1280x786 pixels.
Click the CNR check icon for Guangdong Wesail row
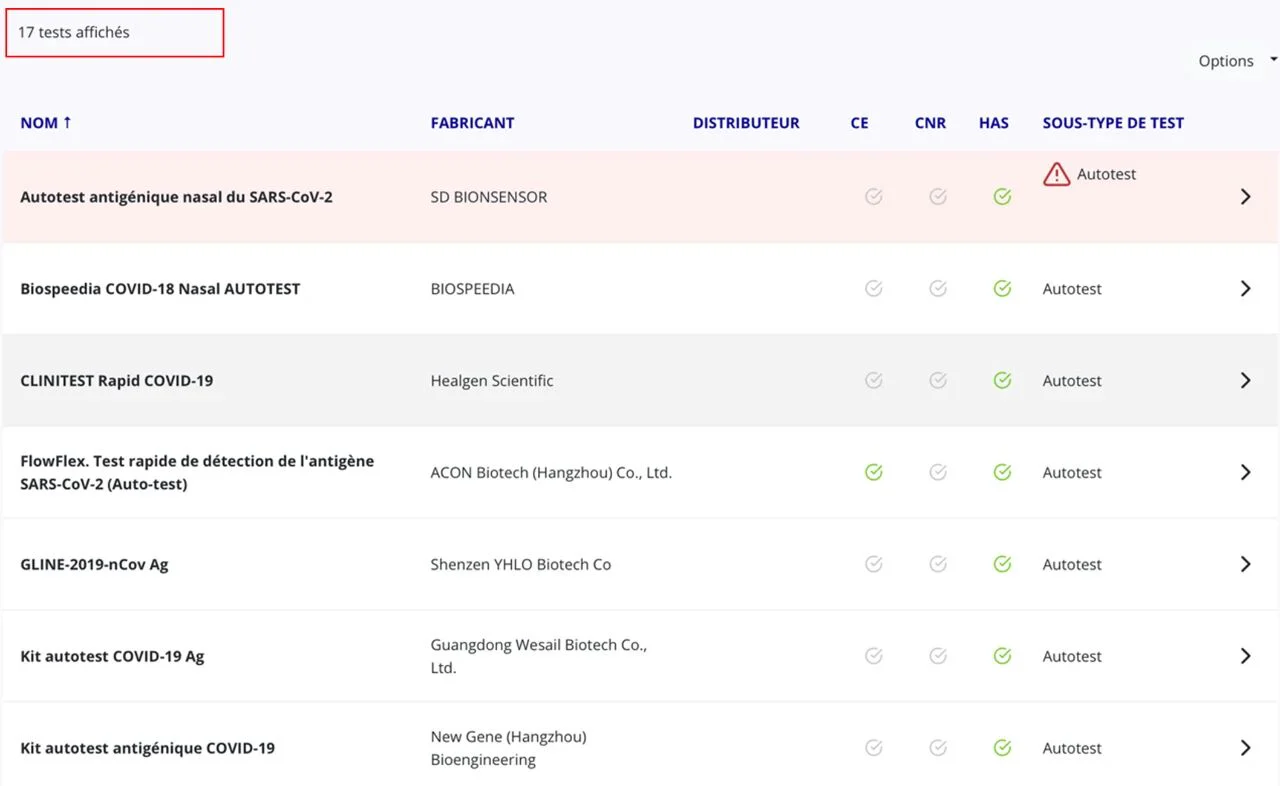(x=938, y=656)
